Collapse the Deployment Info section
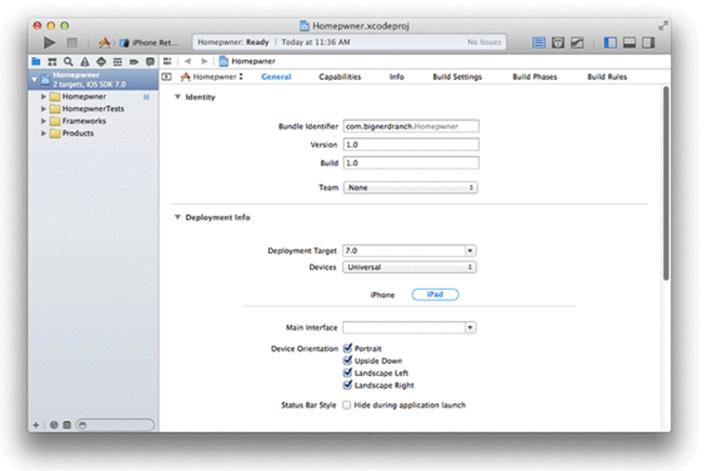This screenshot has height=471, width=707. [178, 217]
